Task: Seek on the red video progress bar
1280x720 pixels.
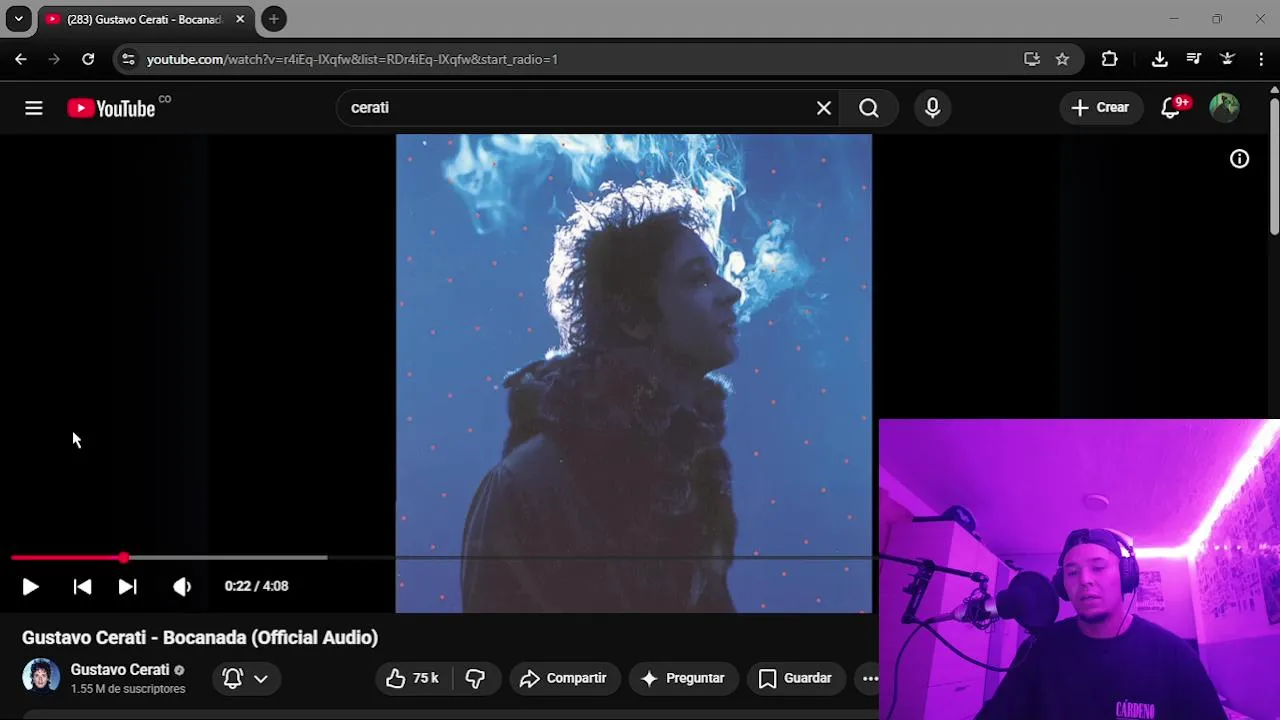Action: point(67,557)
